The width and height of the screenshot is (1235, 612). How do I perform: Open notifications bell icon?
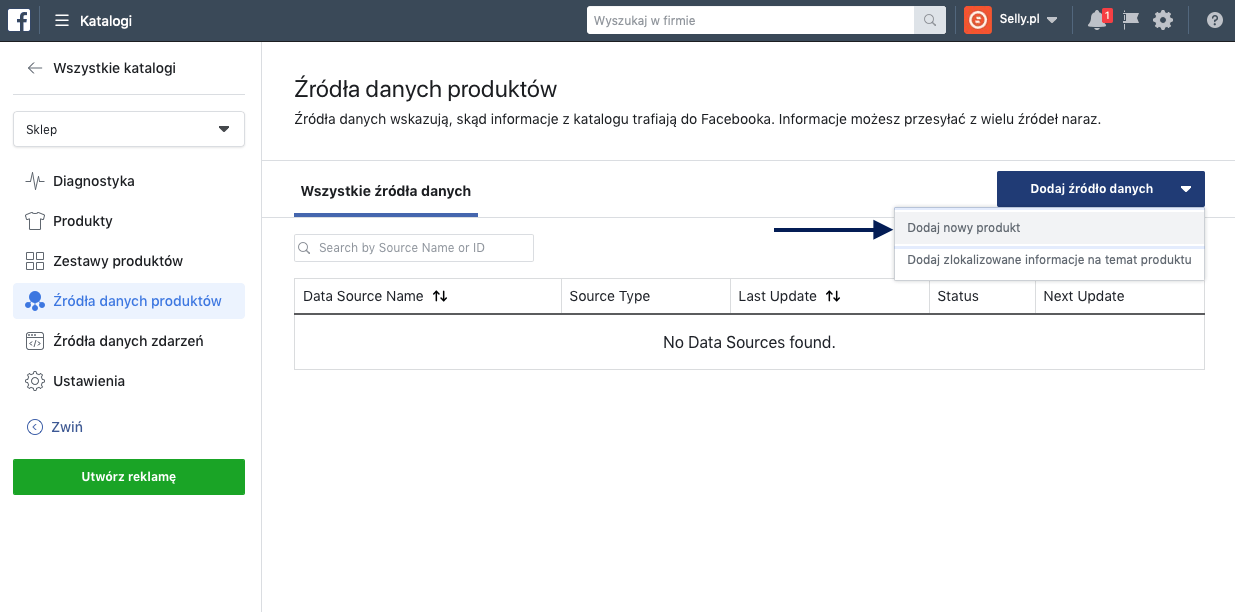click(x=1097, y=20)
